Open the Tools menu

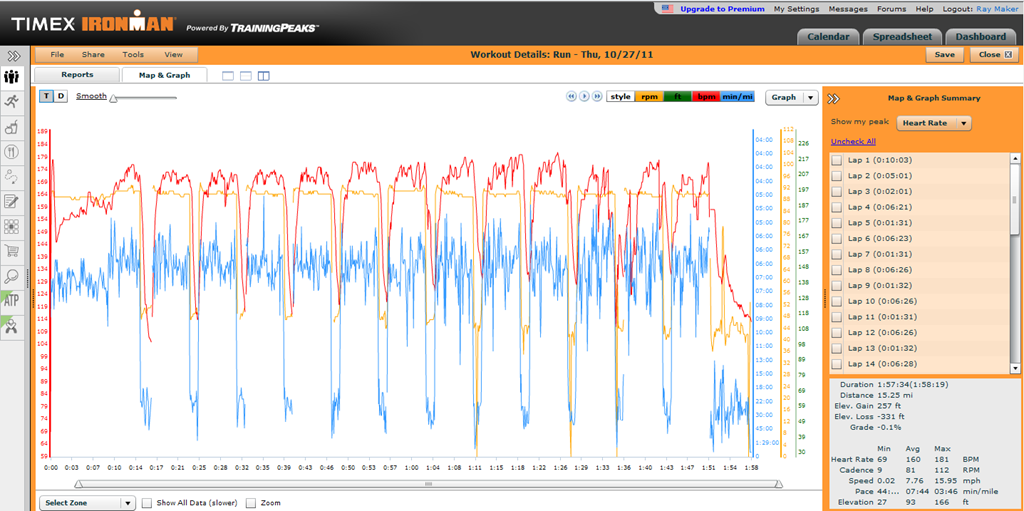coord(133,55)
